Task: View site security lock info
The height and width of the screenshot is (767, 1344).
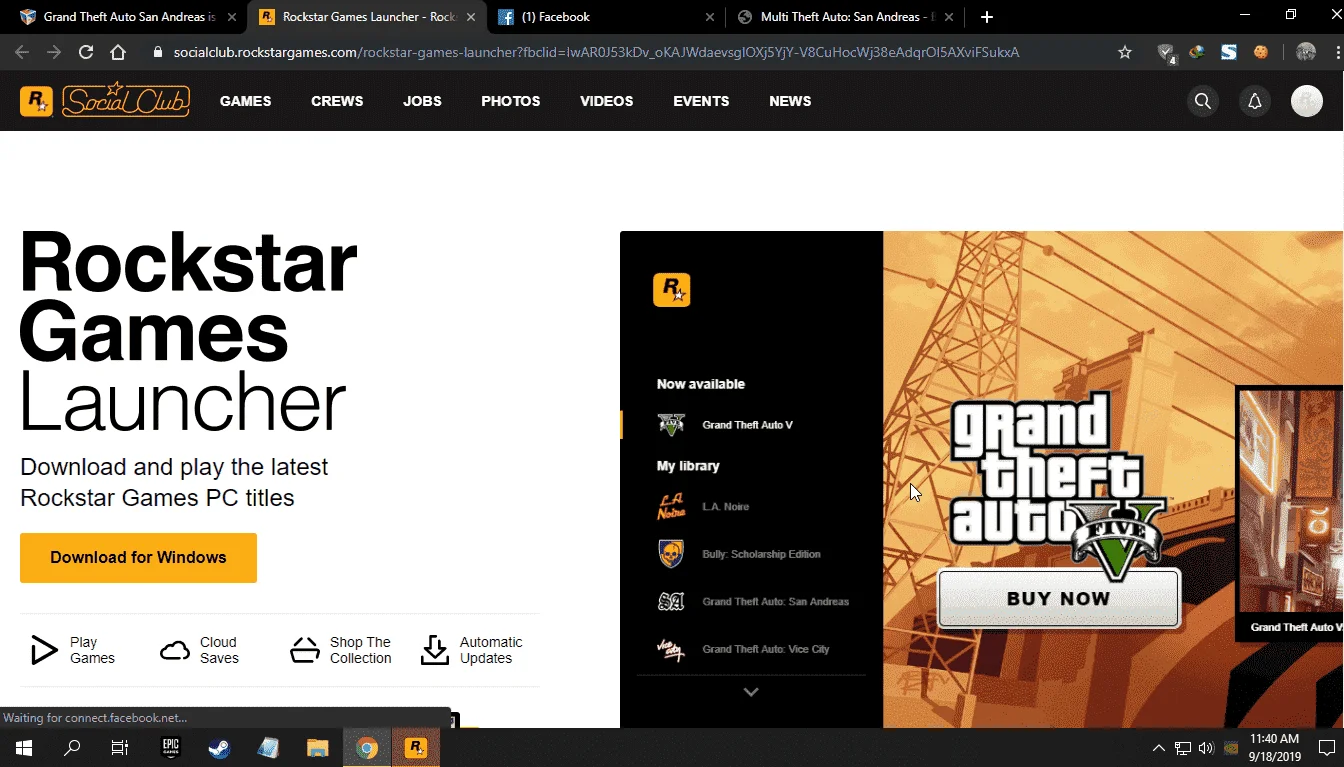Action: point(158,52)
